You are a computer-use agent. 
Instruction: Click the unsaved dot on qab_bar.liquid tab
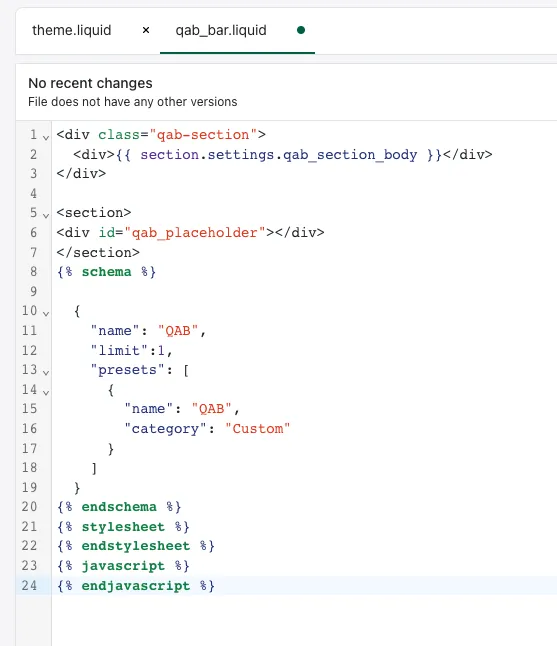pyautogui.click(x=301, y=30)
